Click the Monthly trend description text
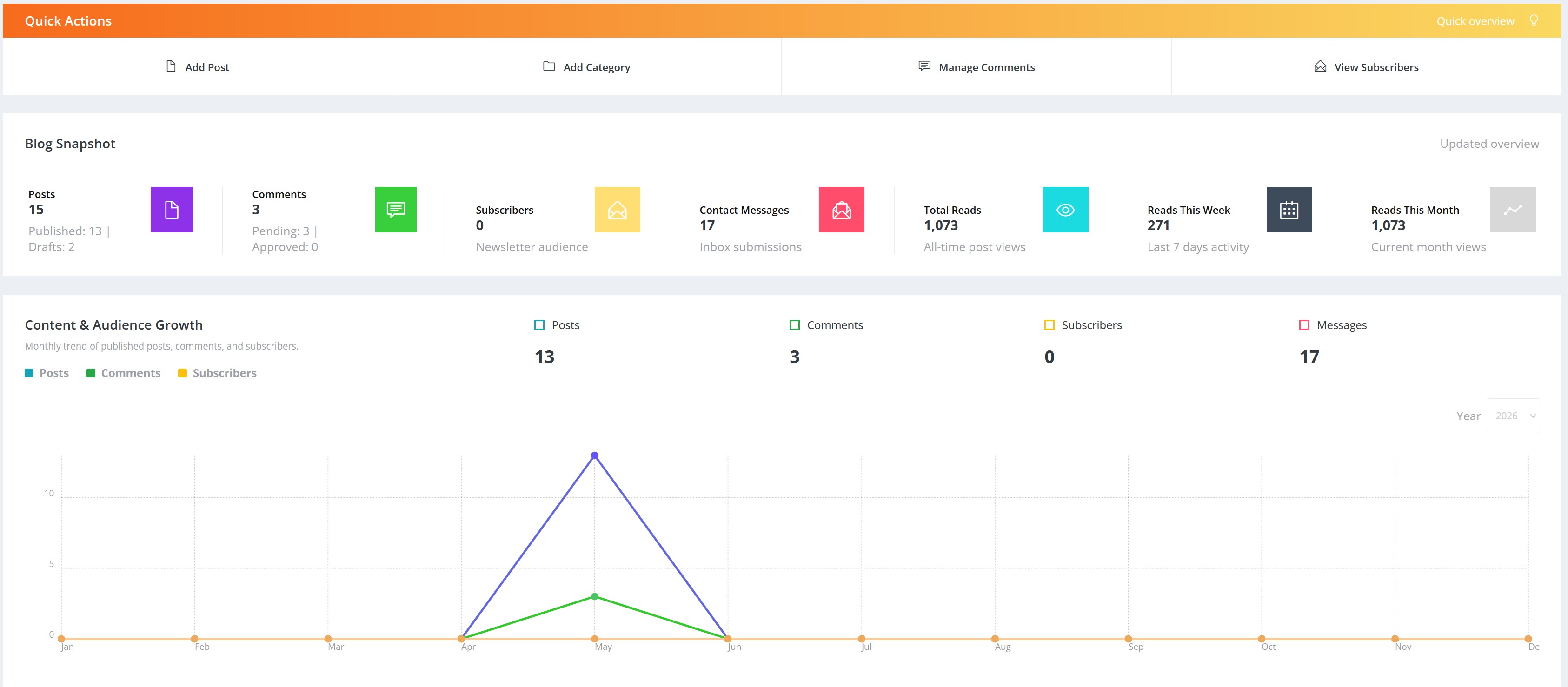 pyautogui.click(x=162, y=346)
